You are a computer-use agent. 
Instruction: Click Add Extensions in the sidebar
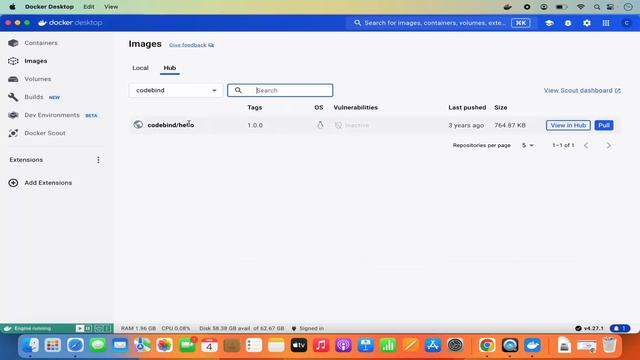tap(48, 183)
